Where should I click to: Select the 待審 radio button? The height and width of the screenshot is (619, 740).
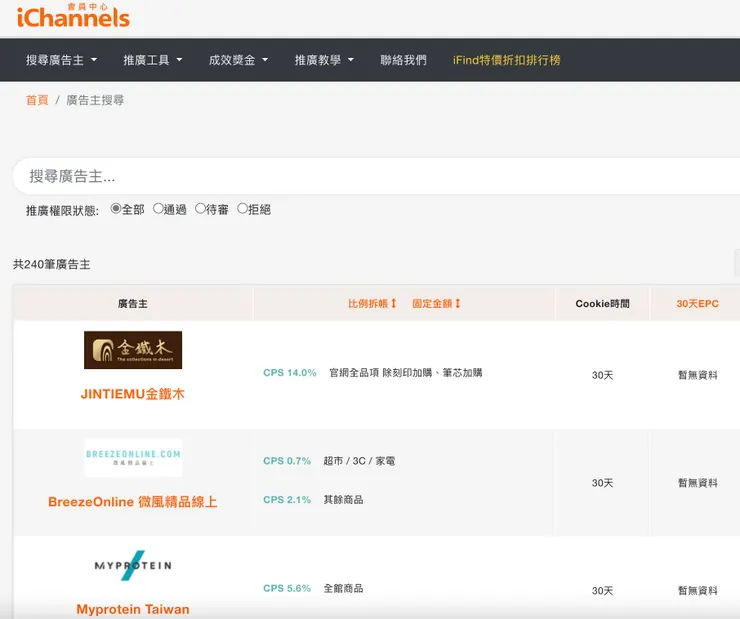coord(200,208)
